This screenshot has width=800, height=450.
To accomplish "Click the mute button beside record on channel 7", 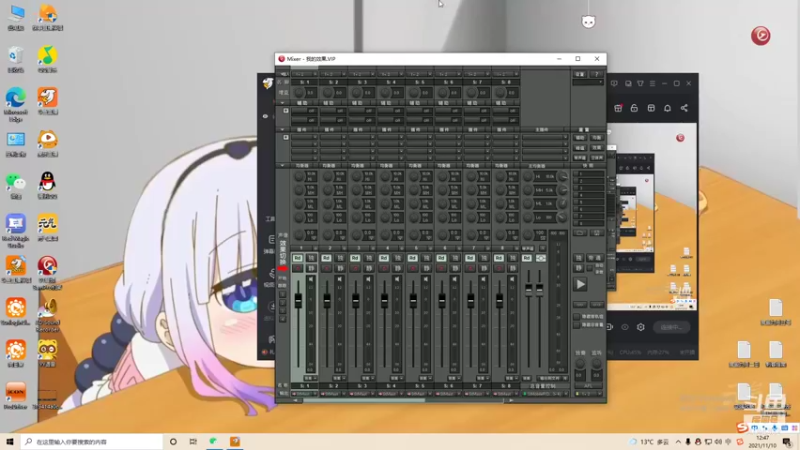I will click(x=484, y=268).
